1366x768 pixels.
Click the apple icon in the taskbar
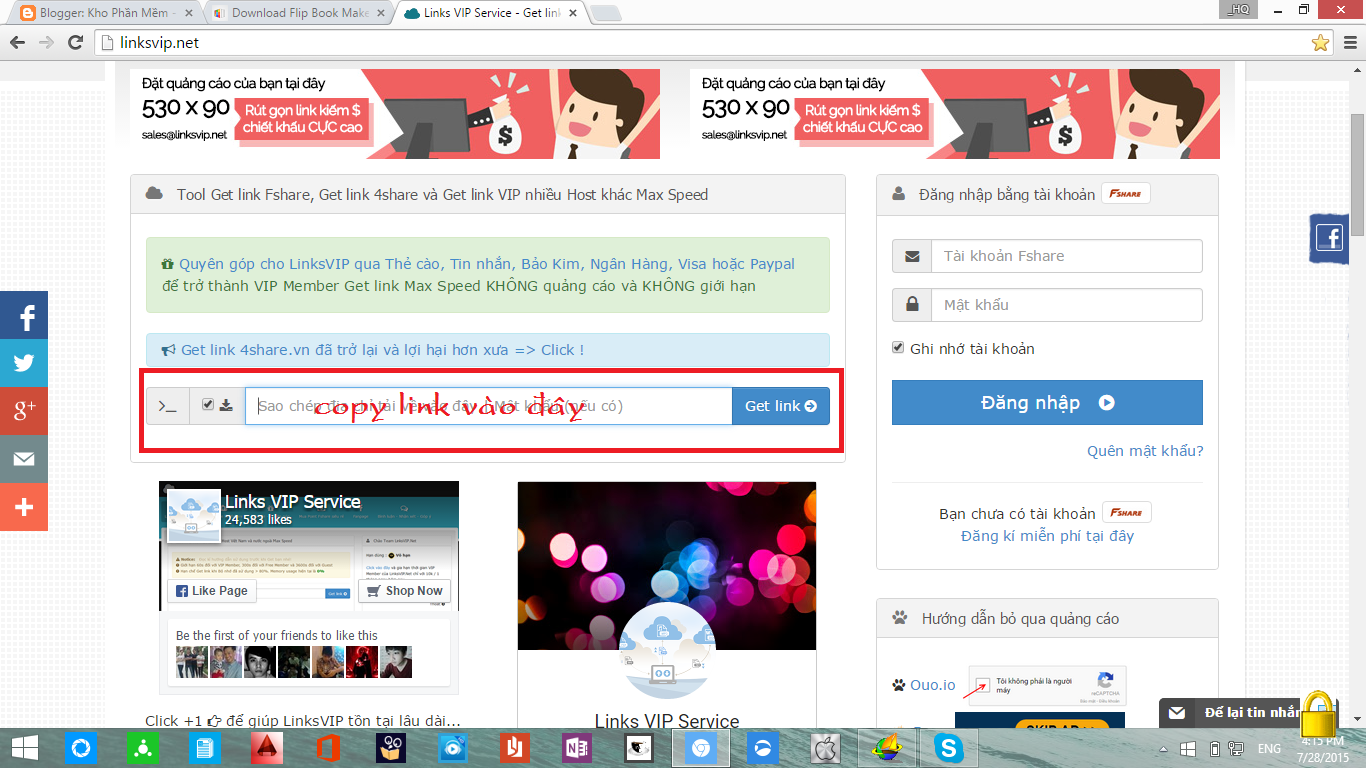(x=825, y=747)
